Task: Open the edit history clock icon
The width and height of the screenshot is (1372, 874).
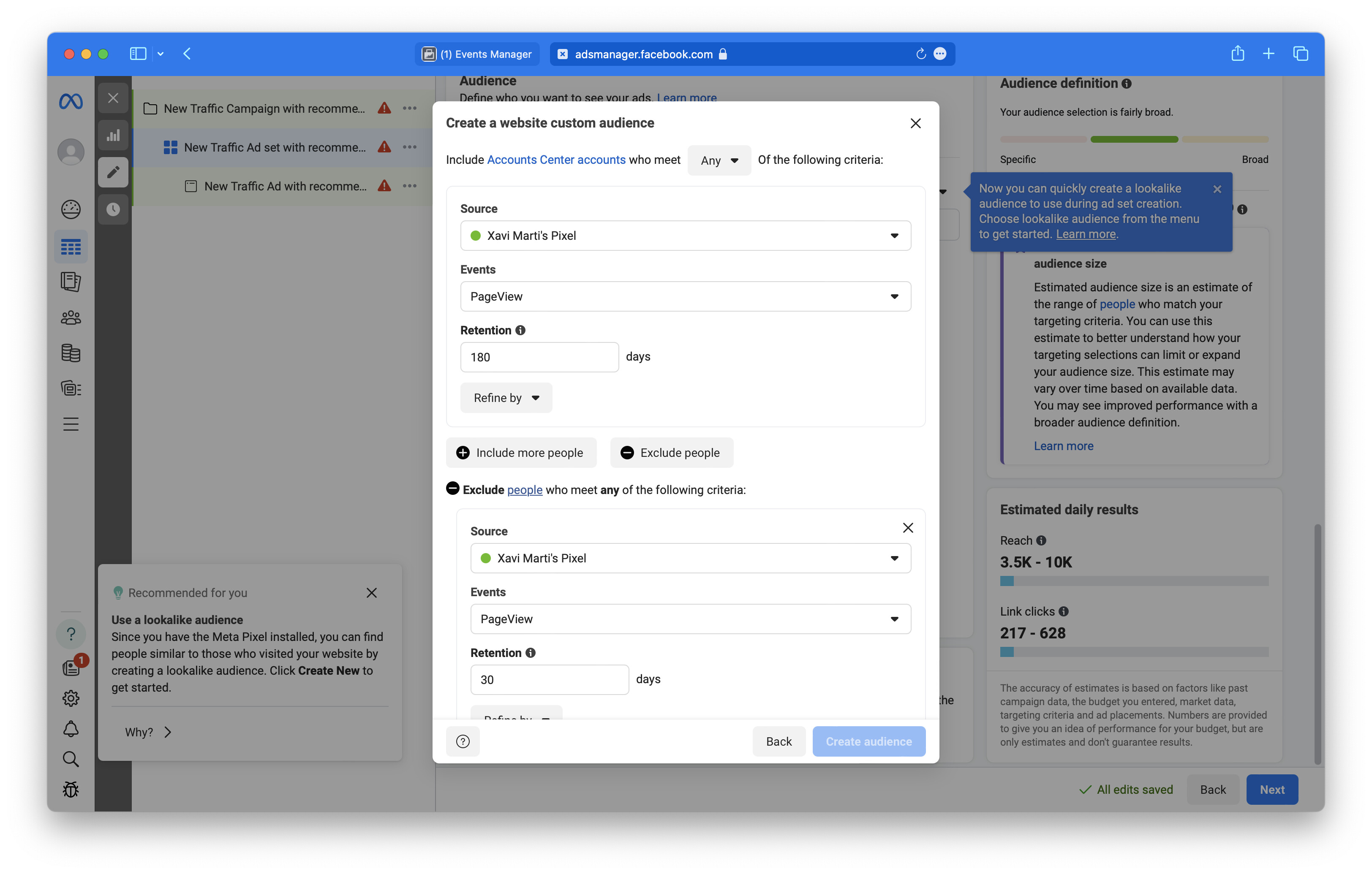Action: tap(113, 209)
